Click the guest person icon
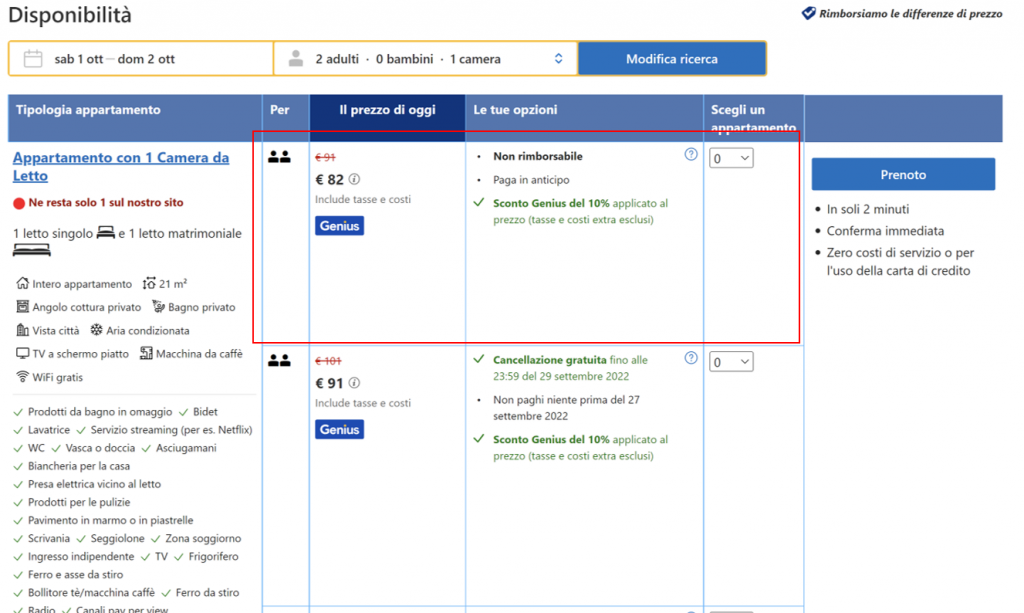Image resolution: width=1024 pixels, height=613 pixels. [295, 58]
